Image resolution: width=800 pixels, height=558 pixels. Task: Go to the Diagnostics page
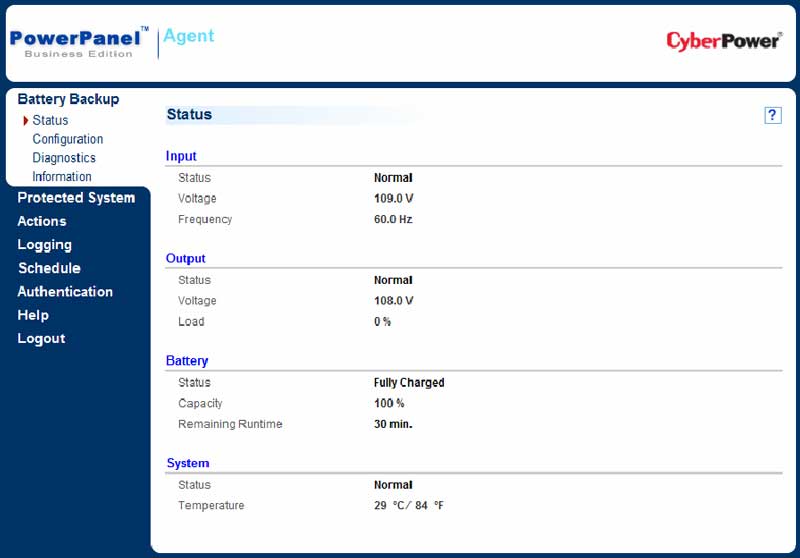(x=64, y=158)
